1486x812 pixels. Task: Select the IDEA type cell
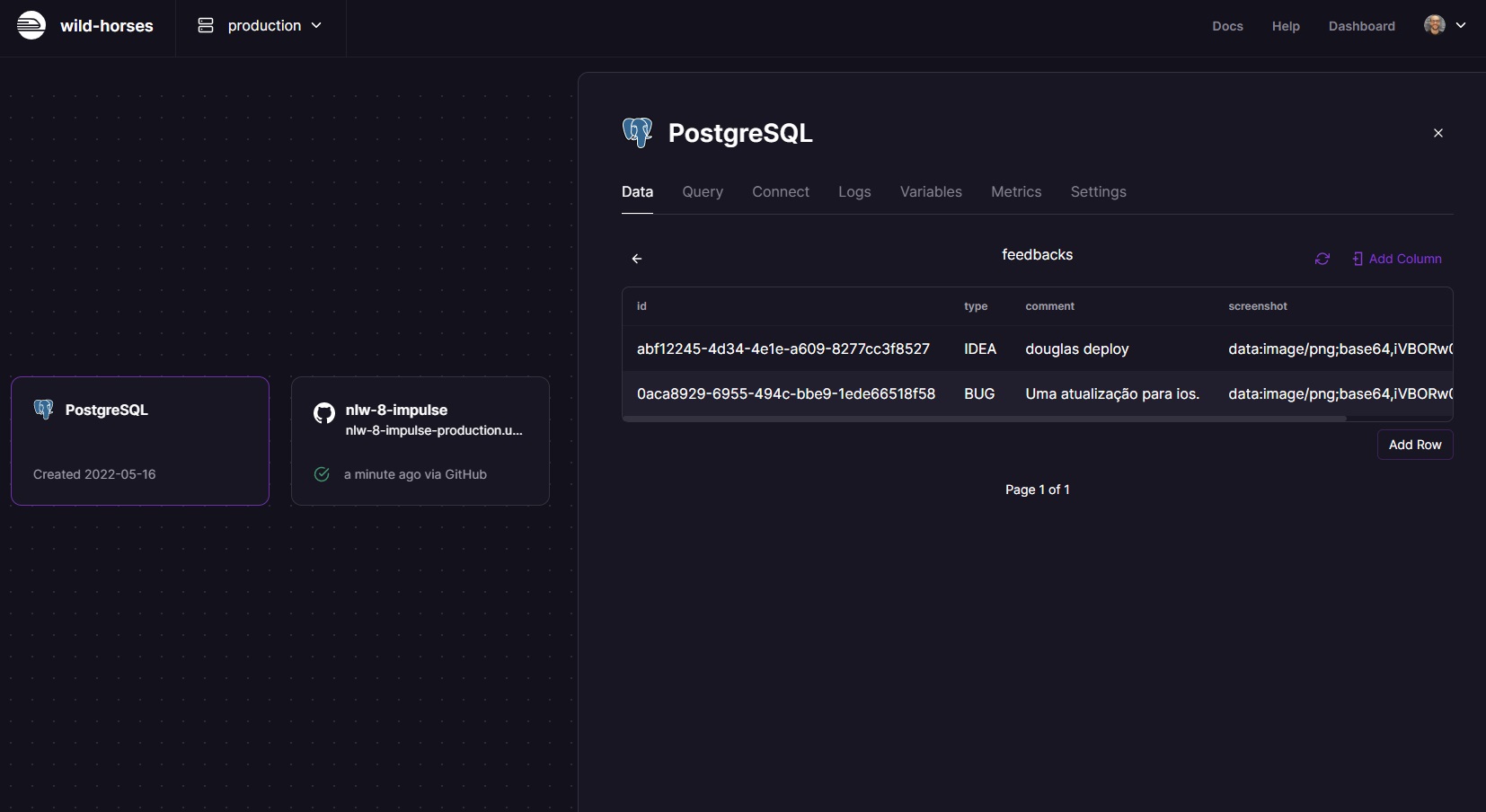click(x=980, y=349)
